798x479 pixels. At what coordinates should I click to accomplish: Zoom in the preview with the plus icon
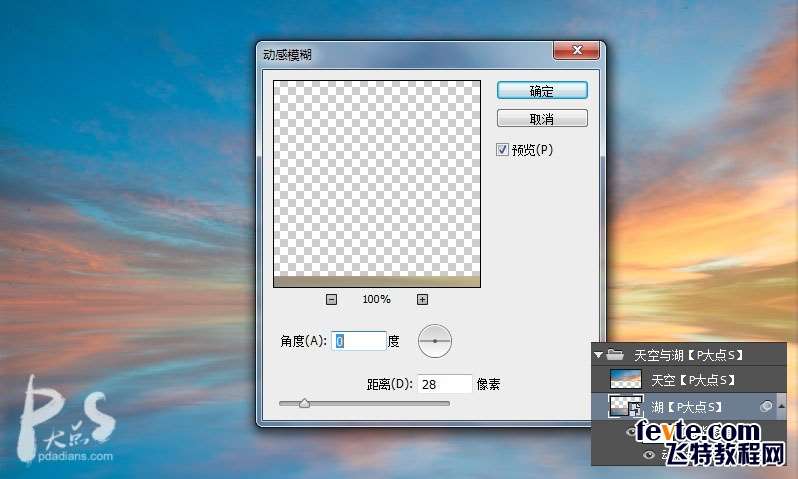(x=422, y=299)
